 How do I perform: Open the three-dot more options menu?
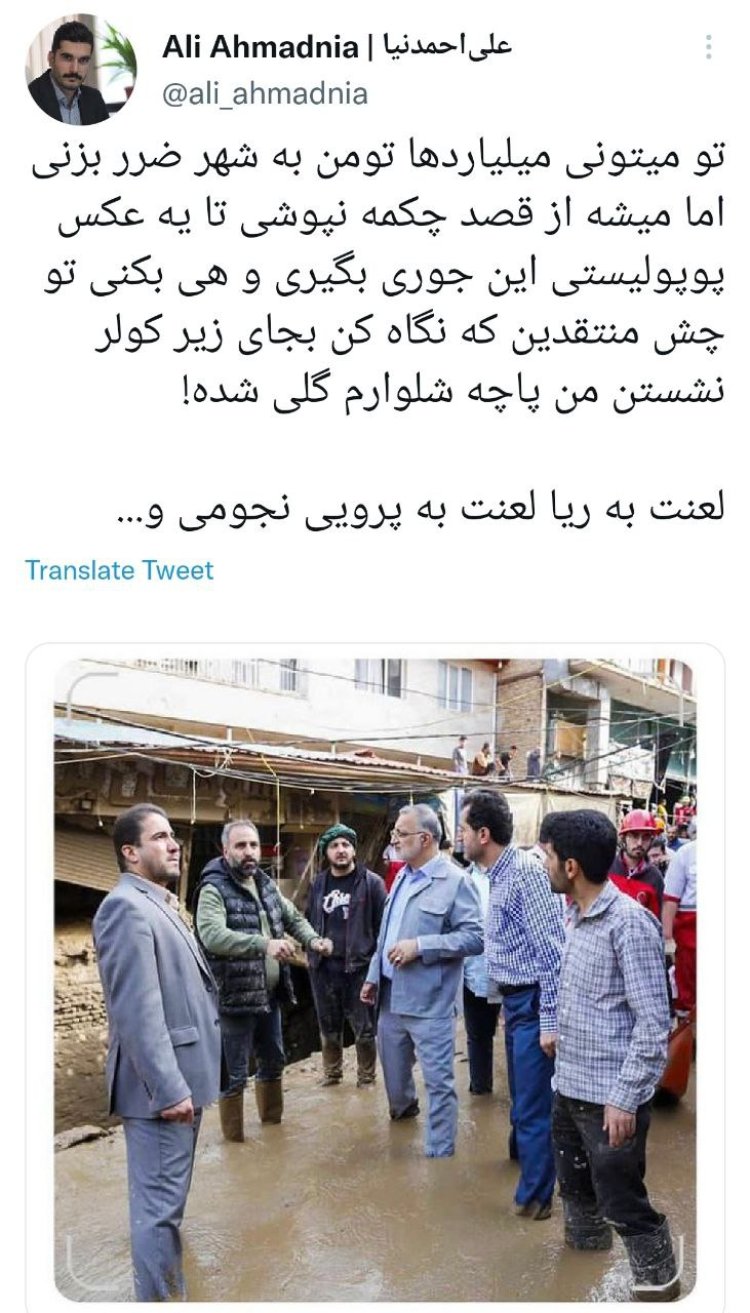tap(709, 47)
